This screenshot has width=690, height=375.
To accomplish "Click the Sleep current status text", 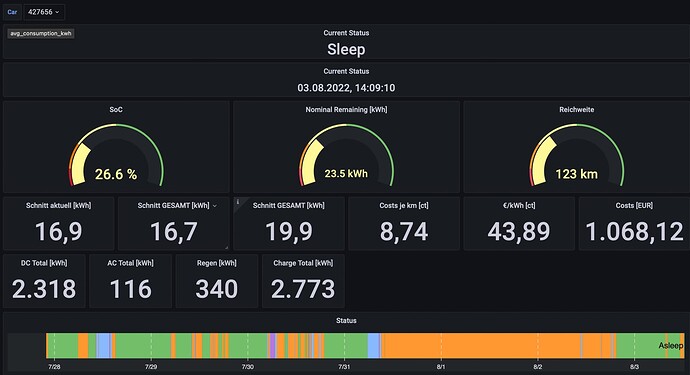I will [x=346, y=49].
